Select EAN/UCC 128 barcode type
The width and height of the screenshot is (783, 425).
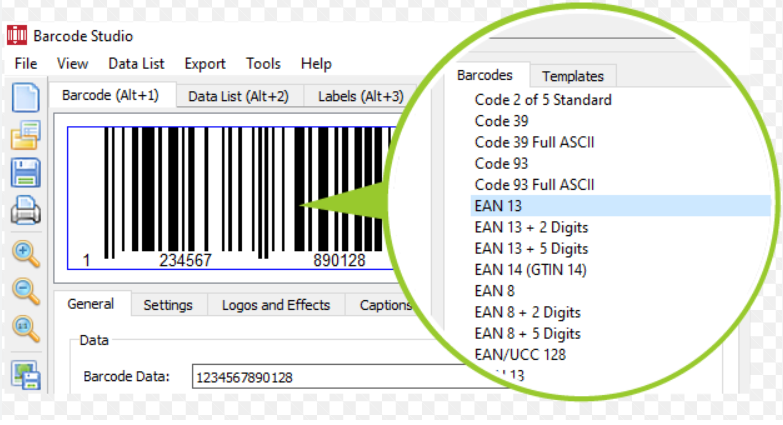520,355
